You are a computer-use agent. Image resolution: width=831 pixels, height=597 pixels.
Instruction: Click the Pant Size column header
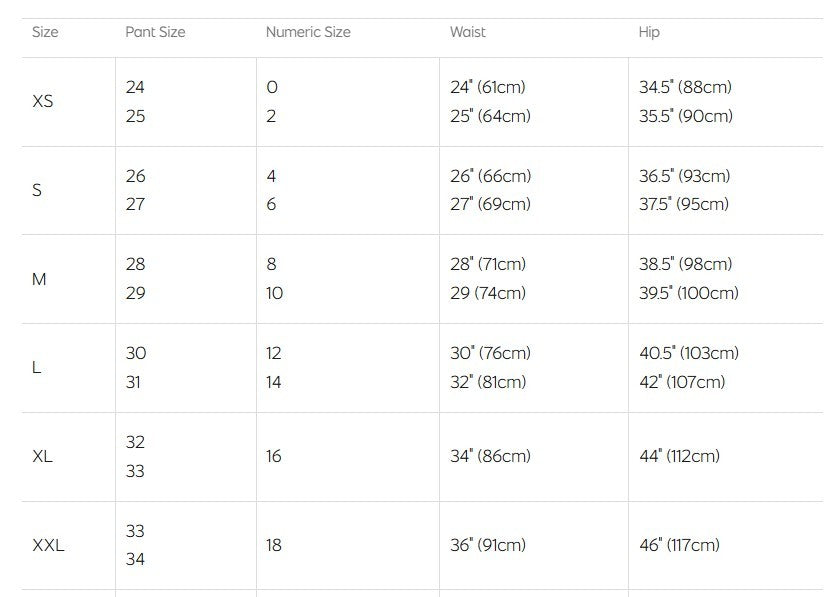coord(155,32)
